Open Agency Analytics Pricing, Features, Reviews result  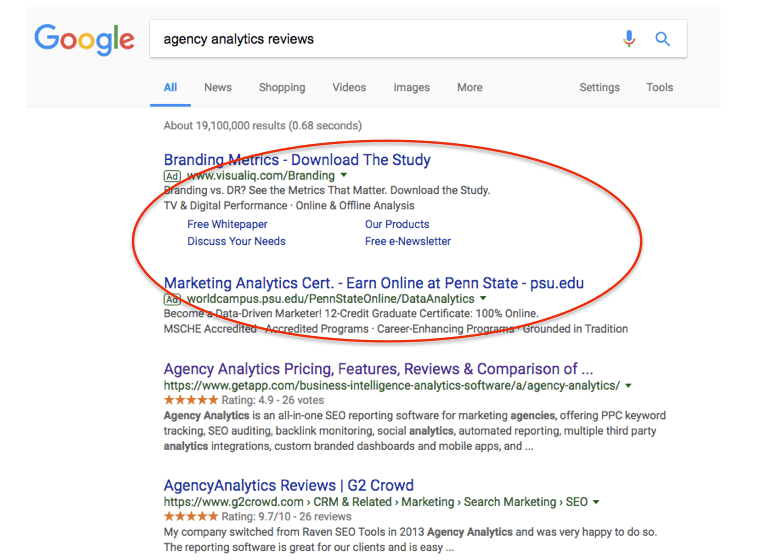click(378, 369)
